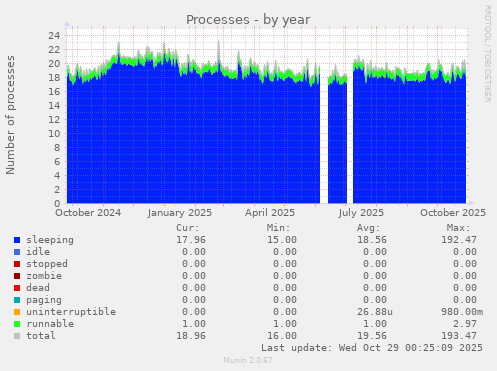Click the 'Max:' column header
This screenshot has width=497, height=371.
coord(458,228)
